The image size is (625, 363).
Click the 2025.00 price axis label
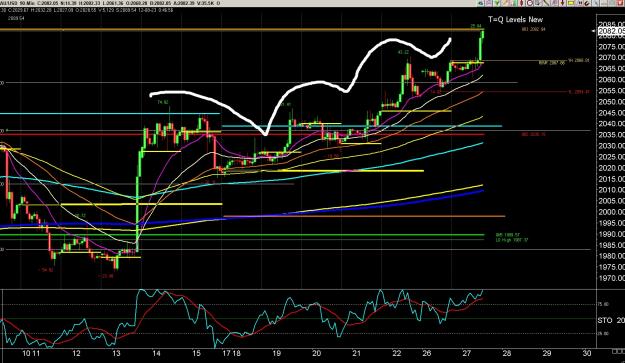(x=611, y=157)
